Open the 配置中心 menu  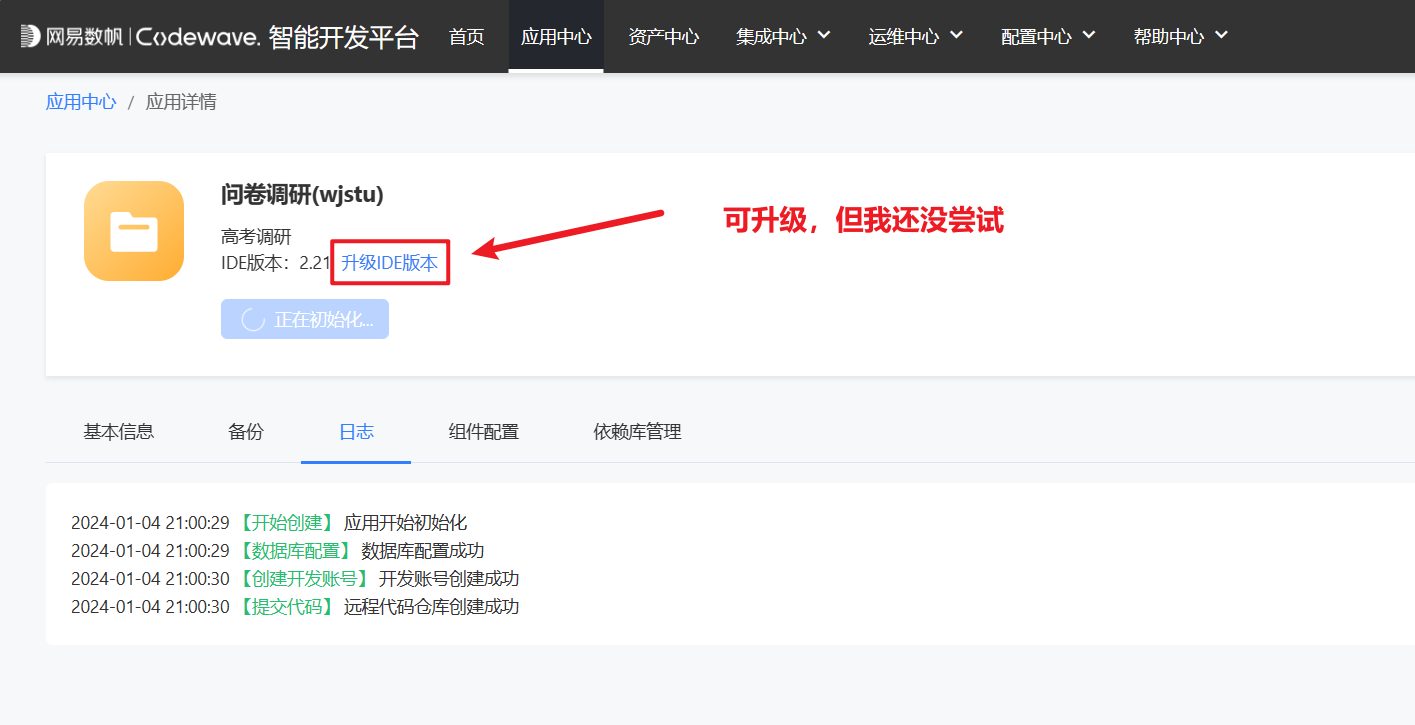(1048, 37)
